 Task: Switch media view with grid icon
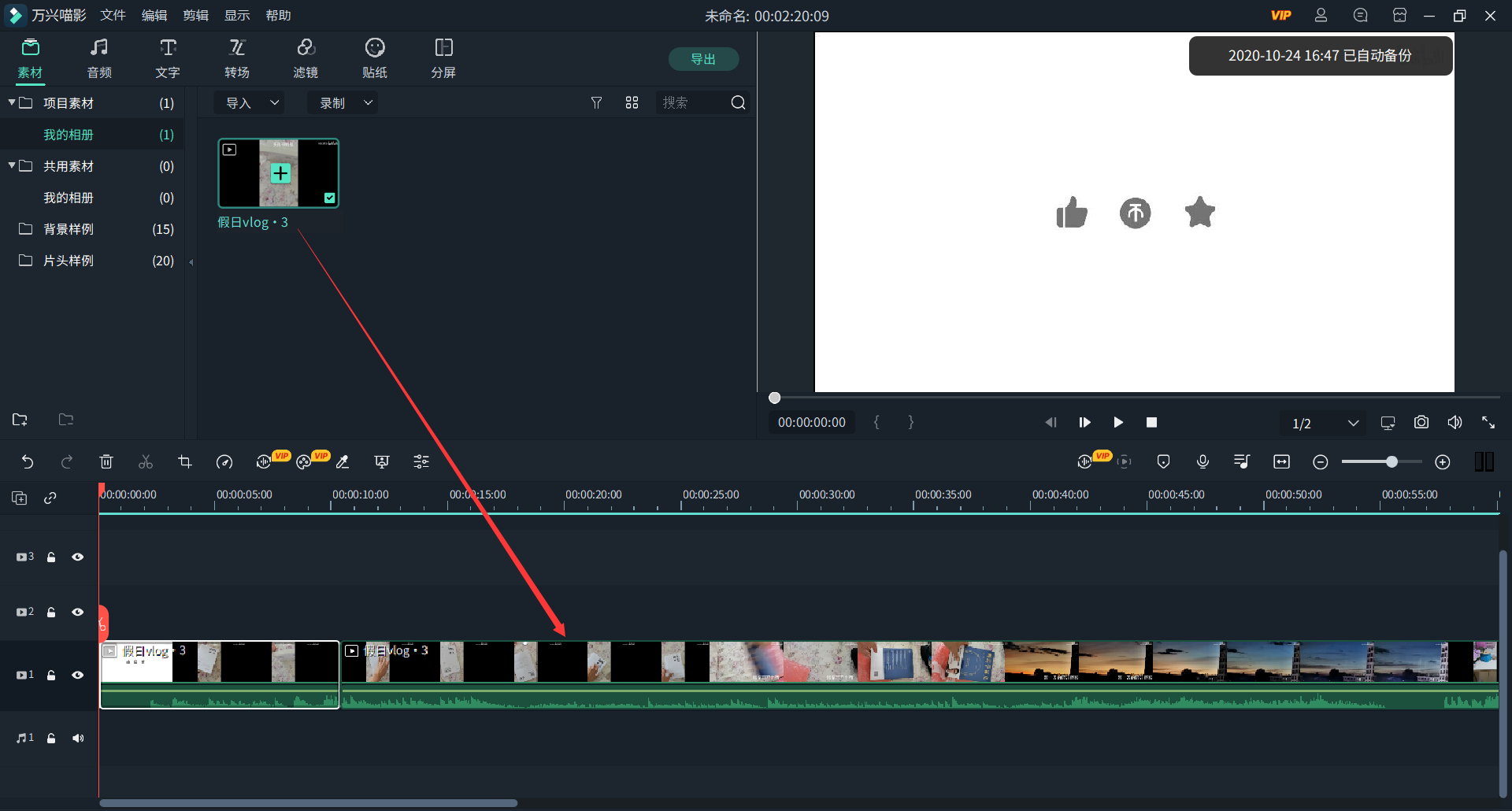tap(632, 103)
